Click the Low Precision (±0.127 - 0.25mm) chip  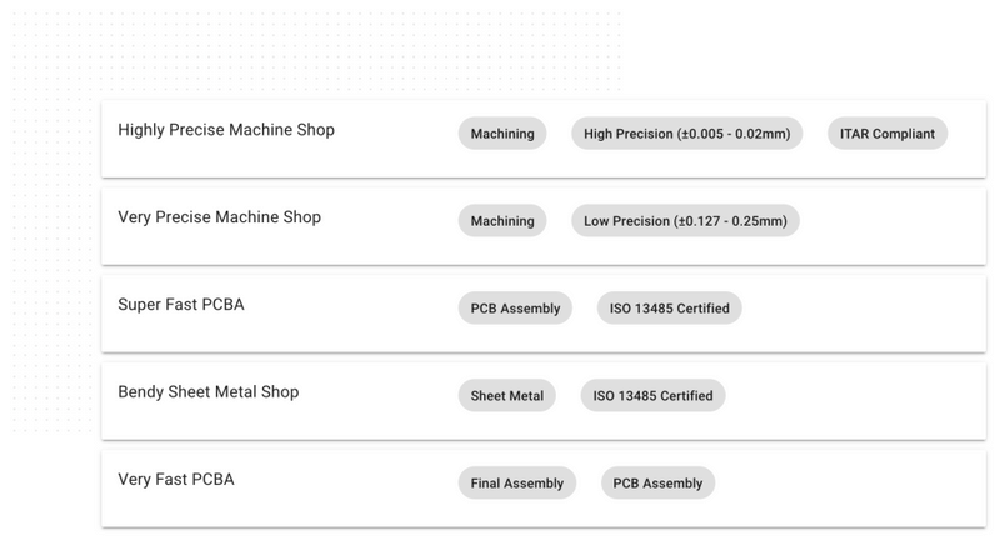click(685, 221)
